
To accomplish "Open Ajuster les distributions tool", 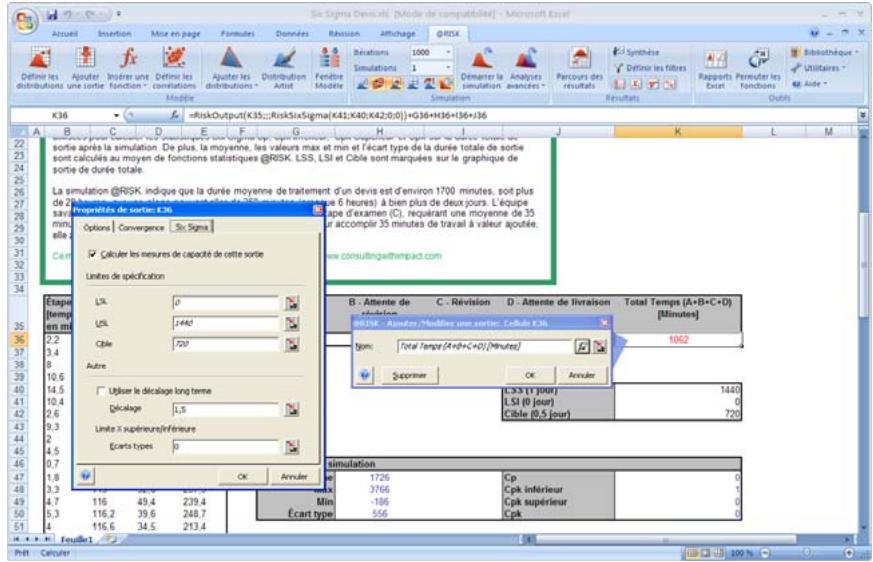I will tap(231, 68).
